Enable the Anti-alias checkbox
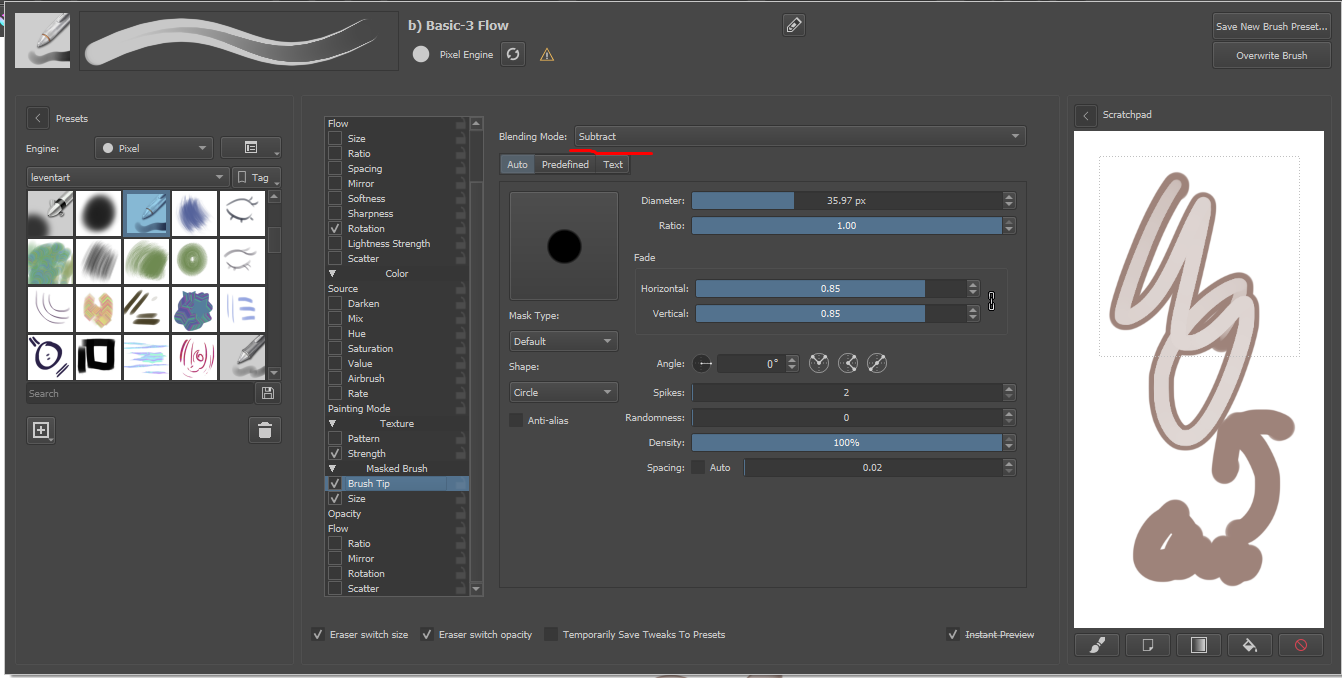The height and width of the screenshot is (678, 1342). (x=516, y=420)
